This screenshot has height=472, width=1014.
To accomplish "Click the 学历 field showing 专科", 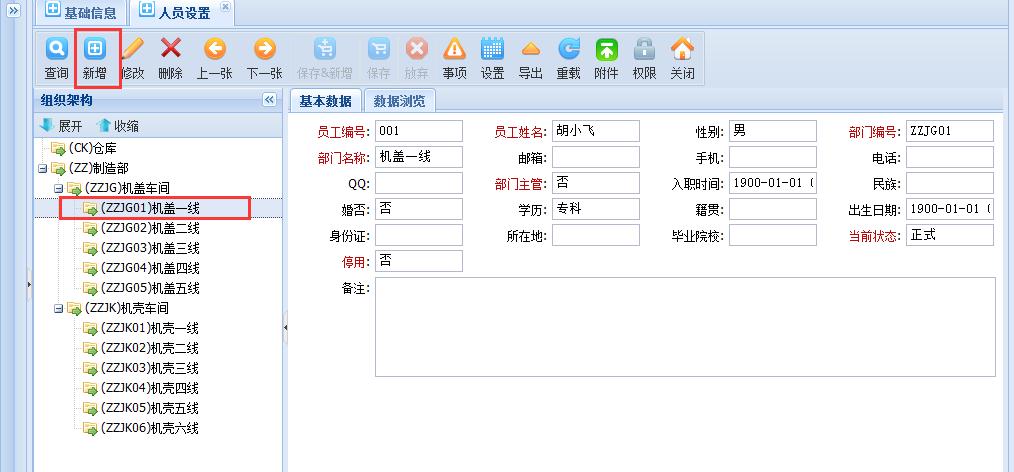I will click(x=596, y=209).
